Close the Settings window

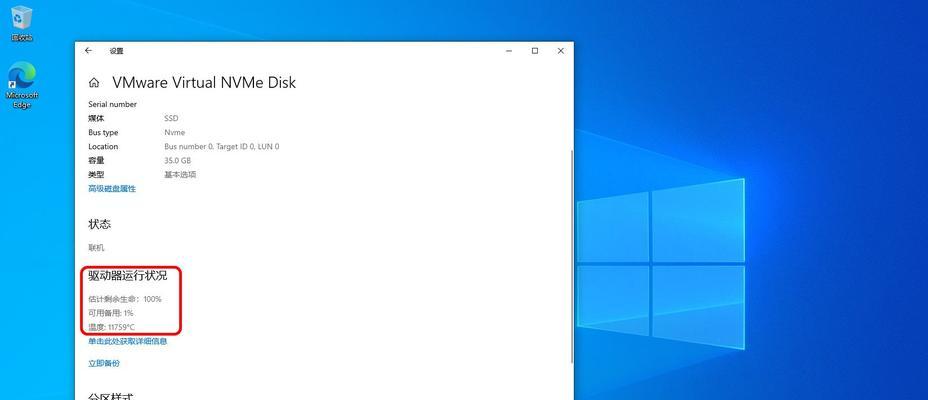point(560,51)
